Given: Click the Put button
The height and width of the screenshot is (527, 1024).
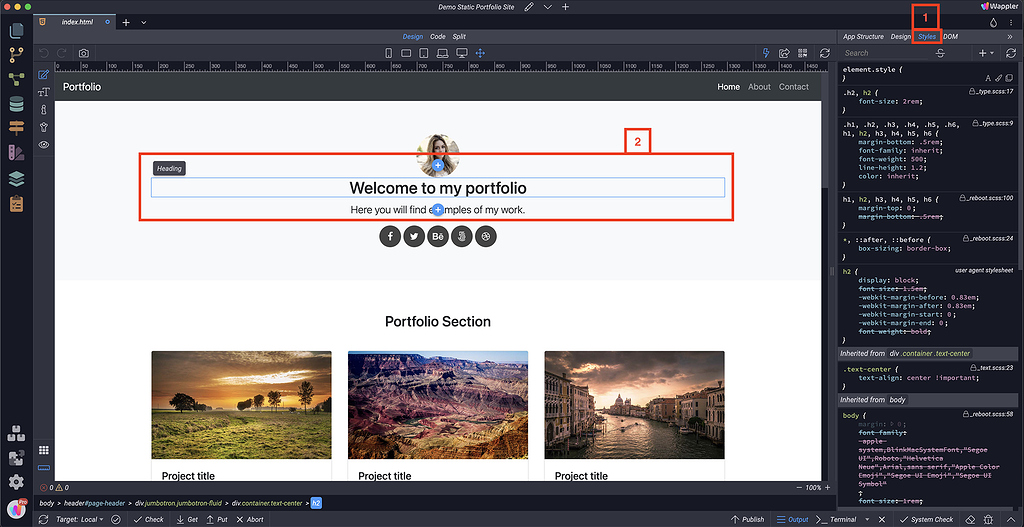Looking at the screenshot, I should coord(217,519).
